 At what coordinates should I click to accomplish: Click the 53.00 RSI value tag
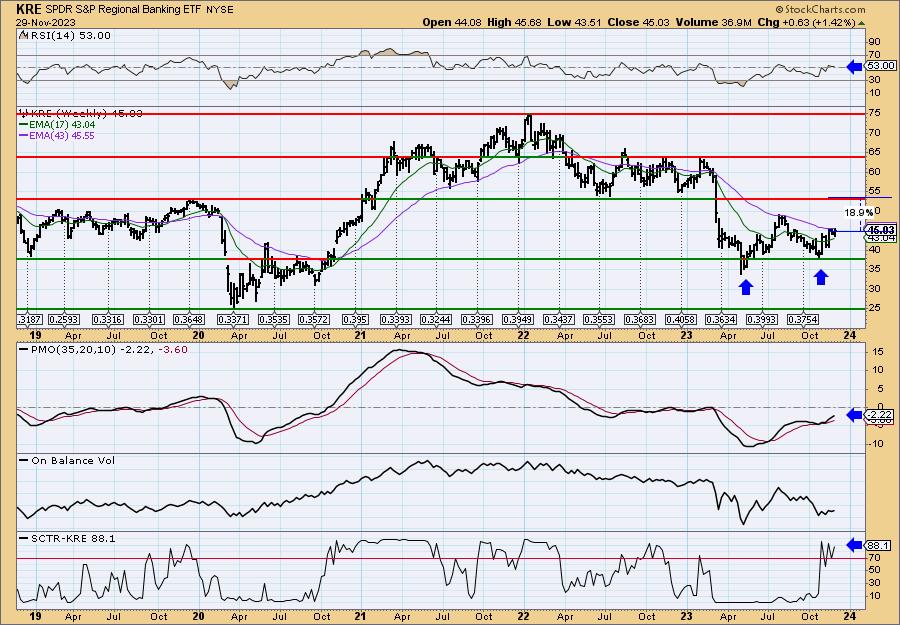[879, 66]
